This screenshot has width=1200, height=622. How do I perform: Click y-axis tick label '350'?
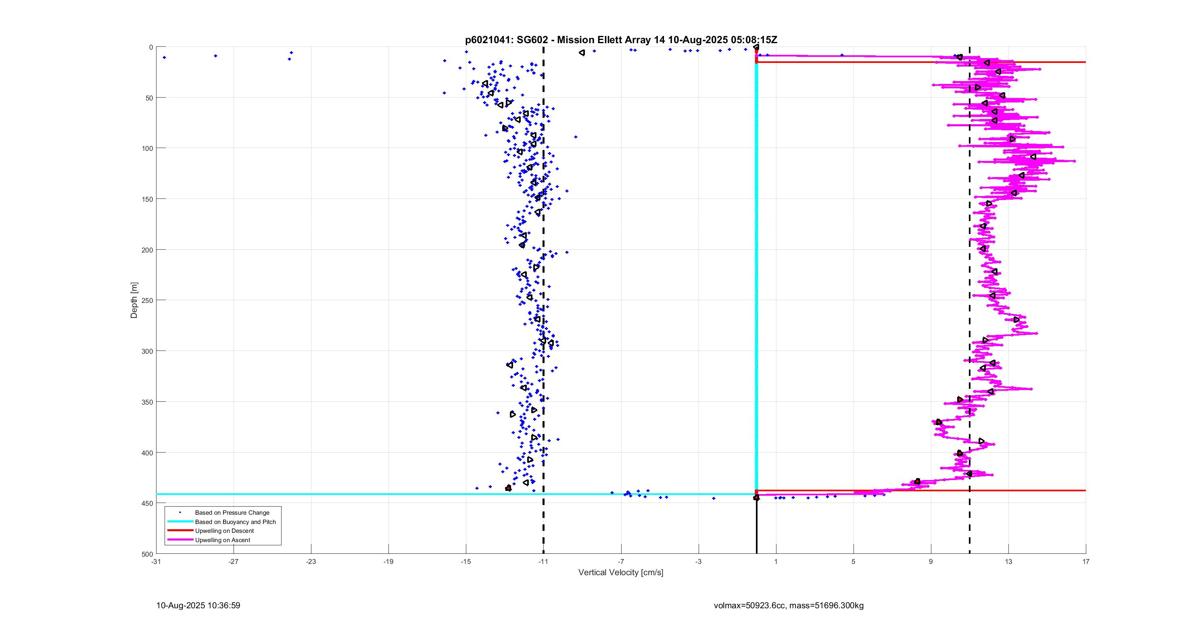click(x=146, y=402)
